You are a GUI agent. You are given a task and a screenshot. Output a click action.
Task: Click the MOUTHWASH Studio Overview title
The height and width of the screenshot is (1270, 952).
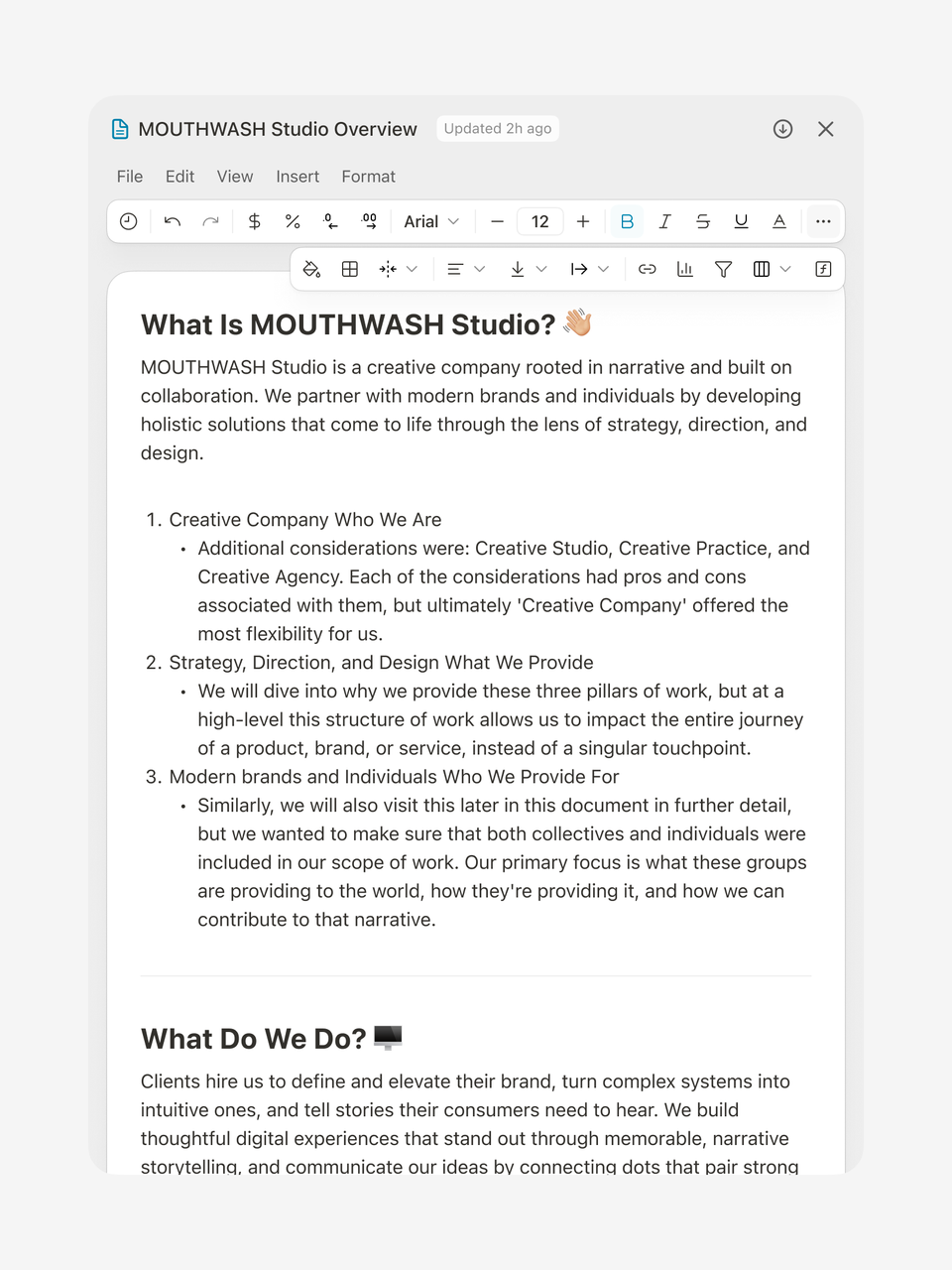click(x=278, y=129)
